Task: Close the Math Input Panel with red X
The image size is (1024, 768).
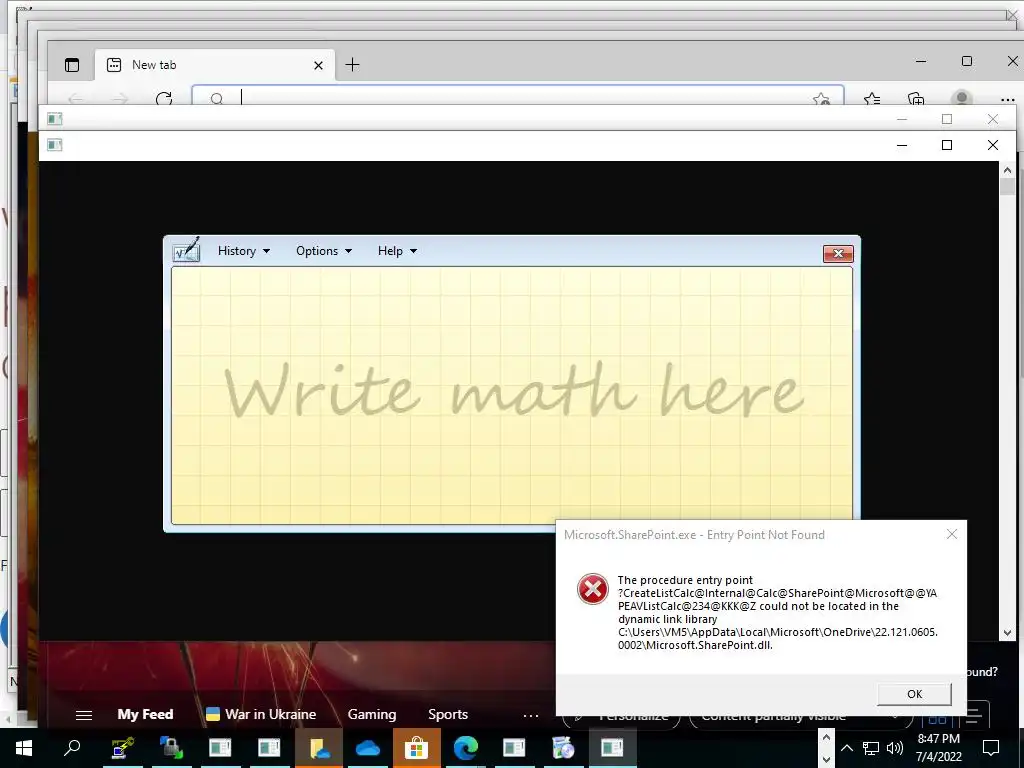Action: 838,253
